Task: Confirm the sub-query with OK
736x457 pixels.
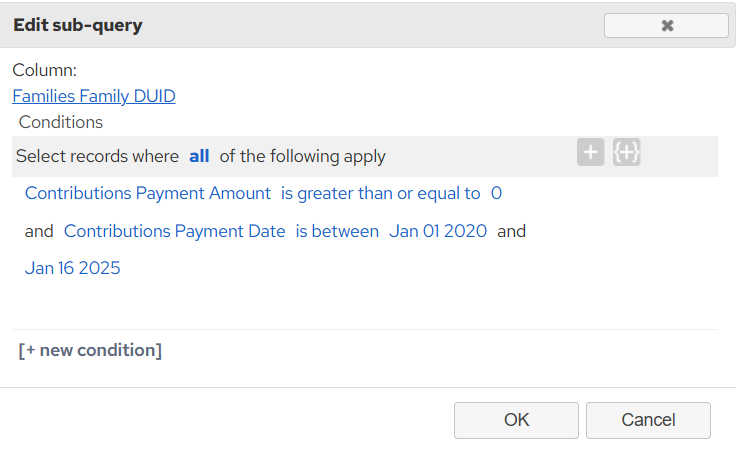Action: pos(516,420)
